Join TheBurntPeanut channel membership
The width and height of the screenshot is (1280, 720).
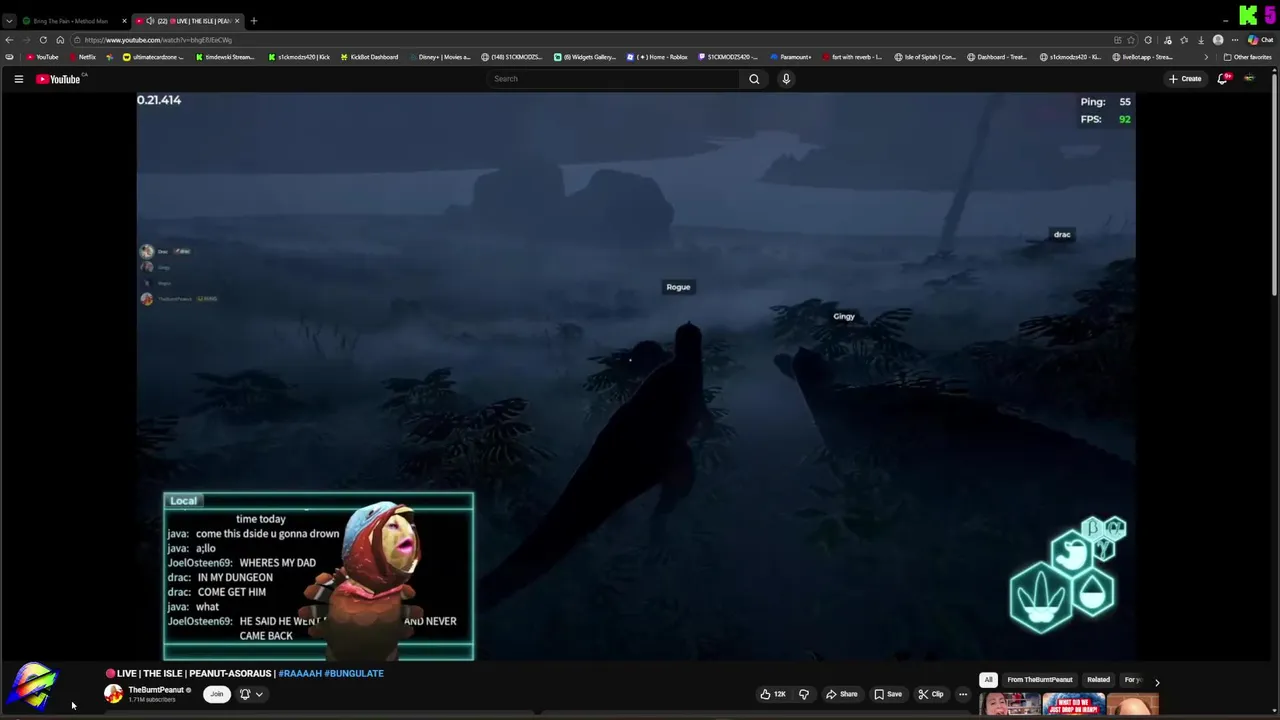pyautogui.click(x=216, y=694)
